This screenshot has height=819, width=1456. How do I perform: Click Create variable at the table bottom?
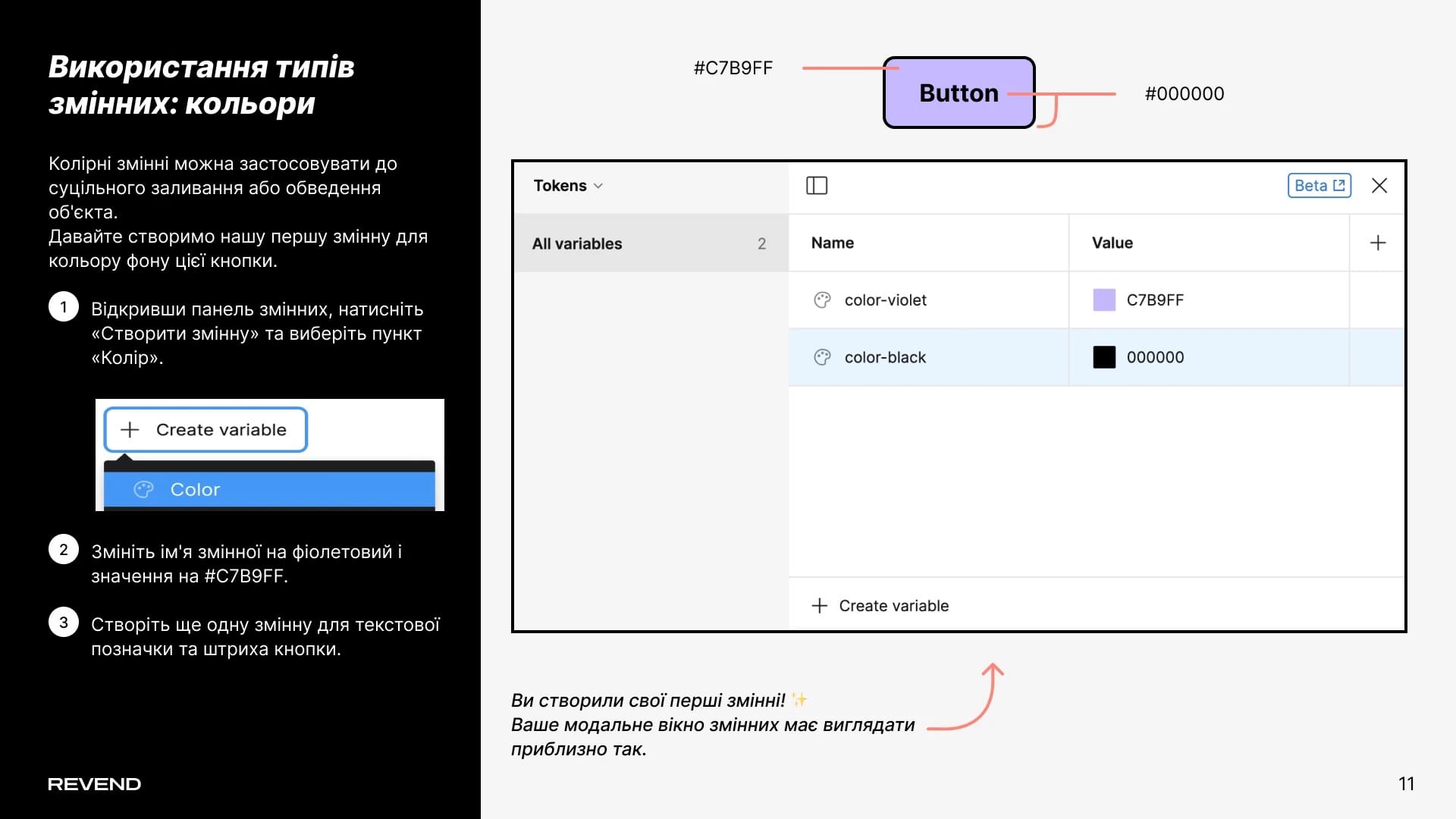893,606
